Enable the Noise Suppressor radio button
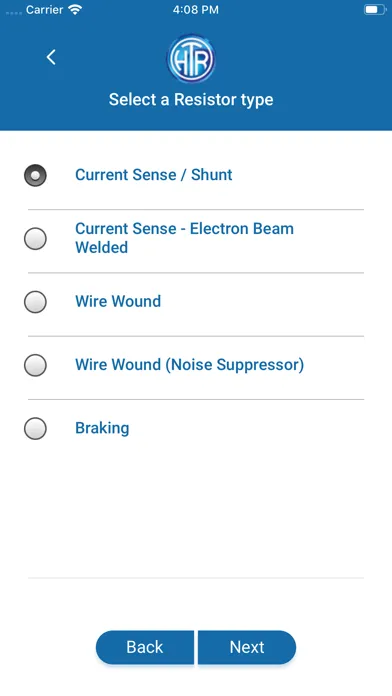 pyautogui.click(x=35, y=365)
